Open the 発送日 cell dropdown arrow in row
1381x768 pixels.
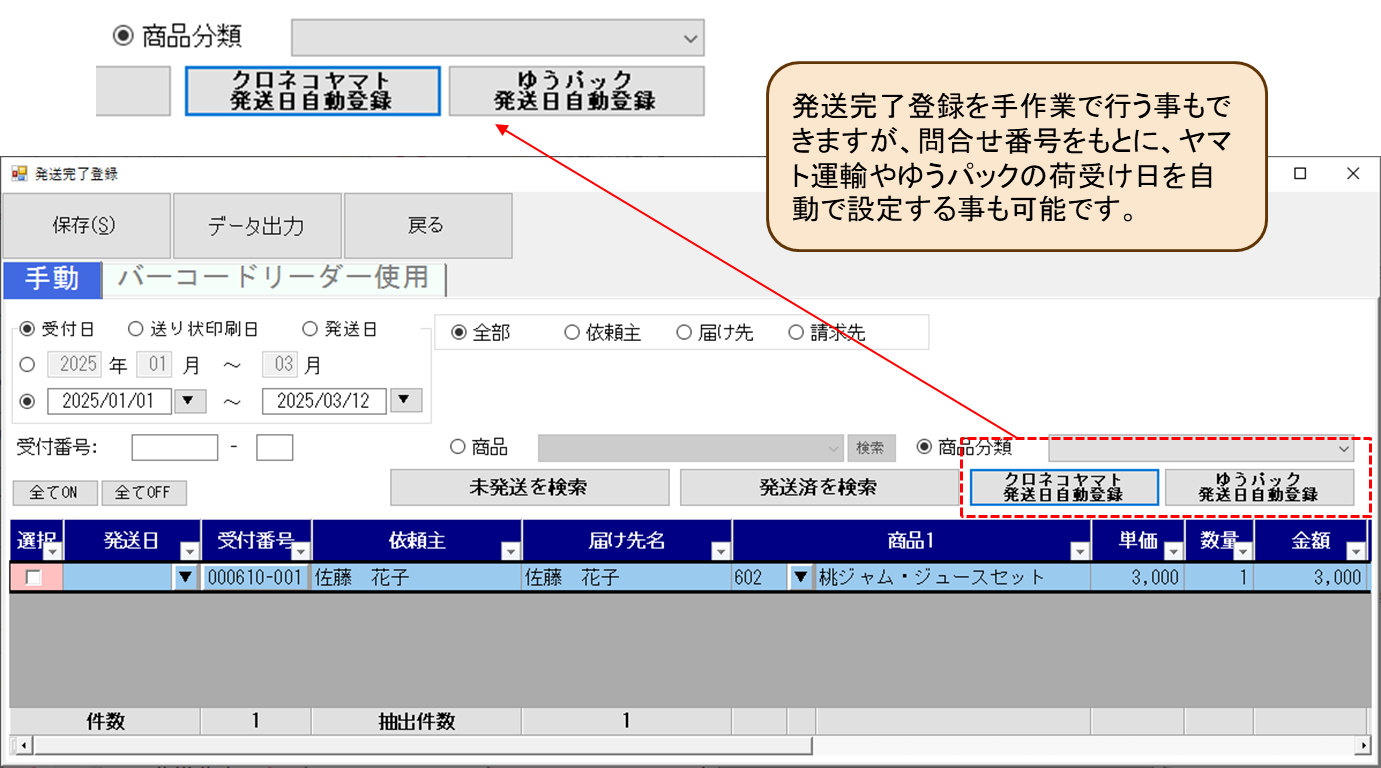185,577
